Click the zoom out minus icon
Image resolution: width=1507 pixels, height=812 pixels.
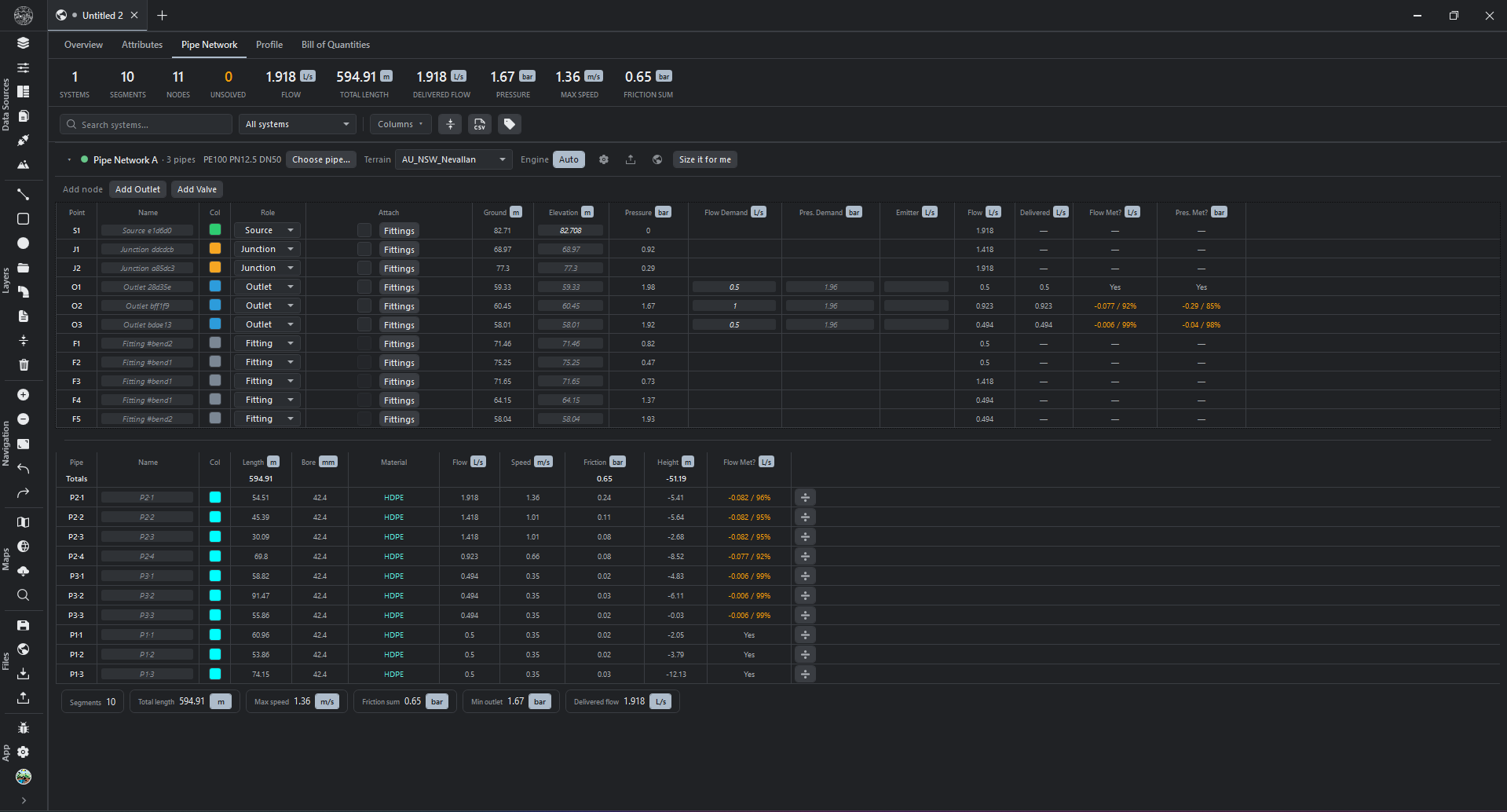(x=24, y=419)
